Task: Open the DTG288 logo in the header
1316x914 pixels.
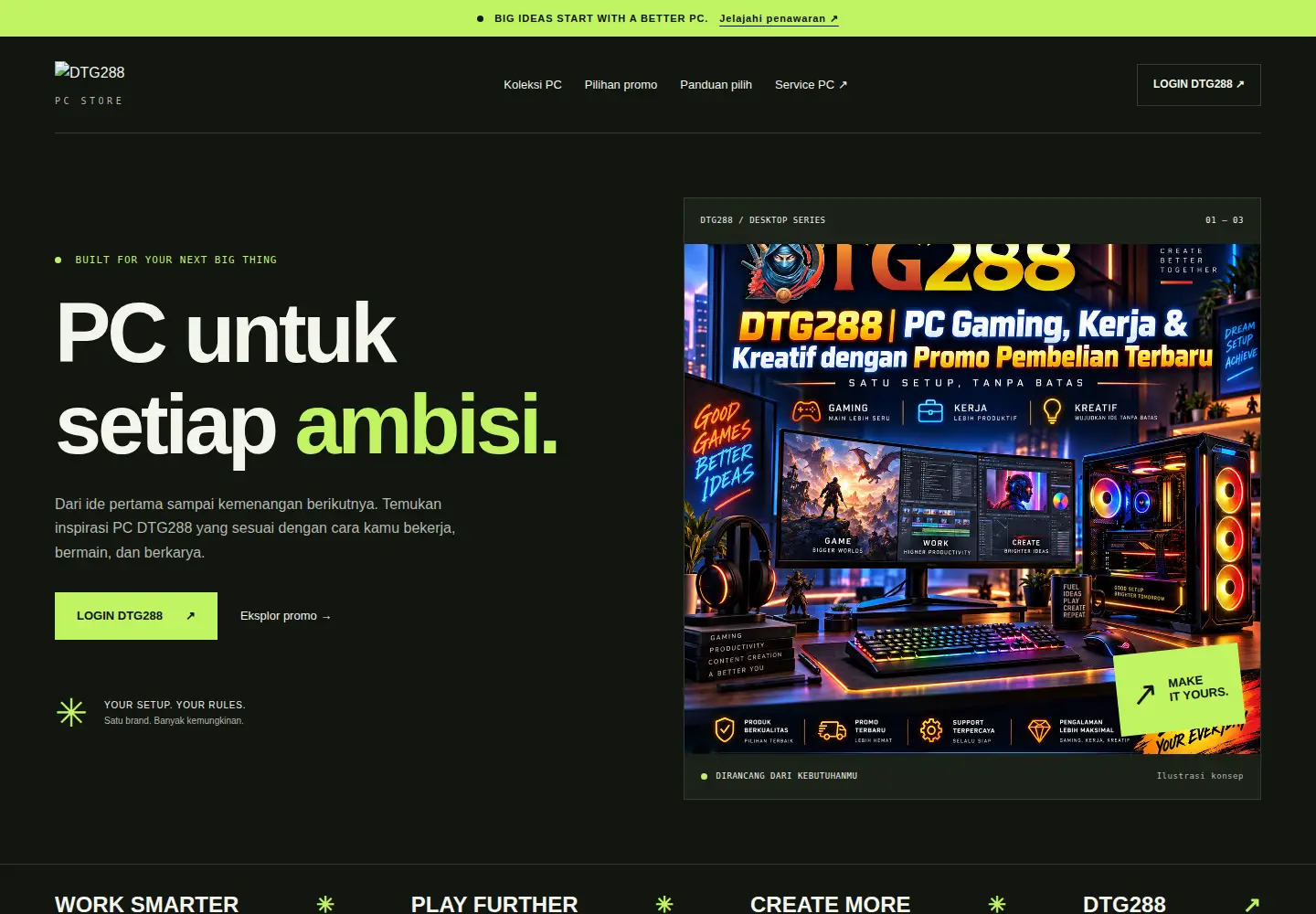Action: 90,71
